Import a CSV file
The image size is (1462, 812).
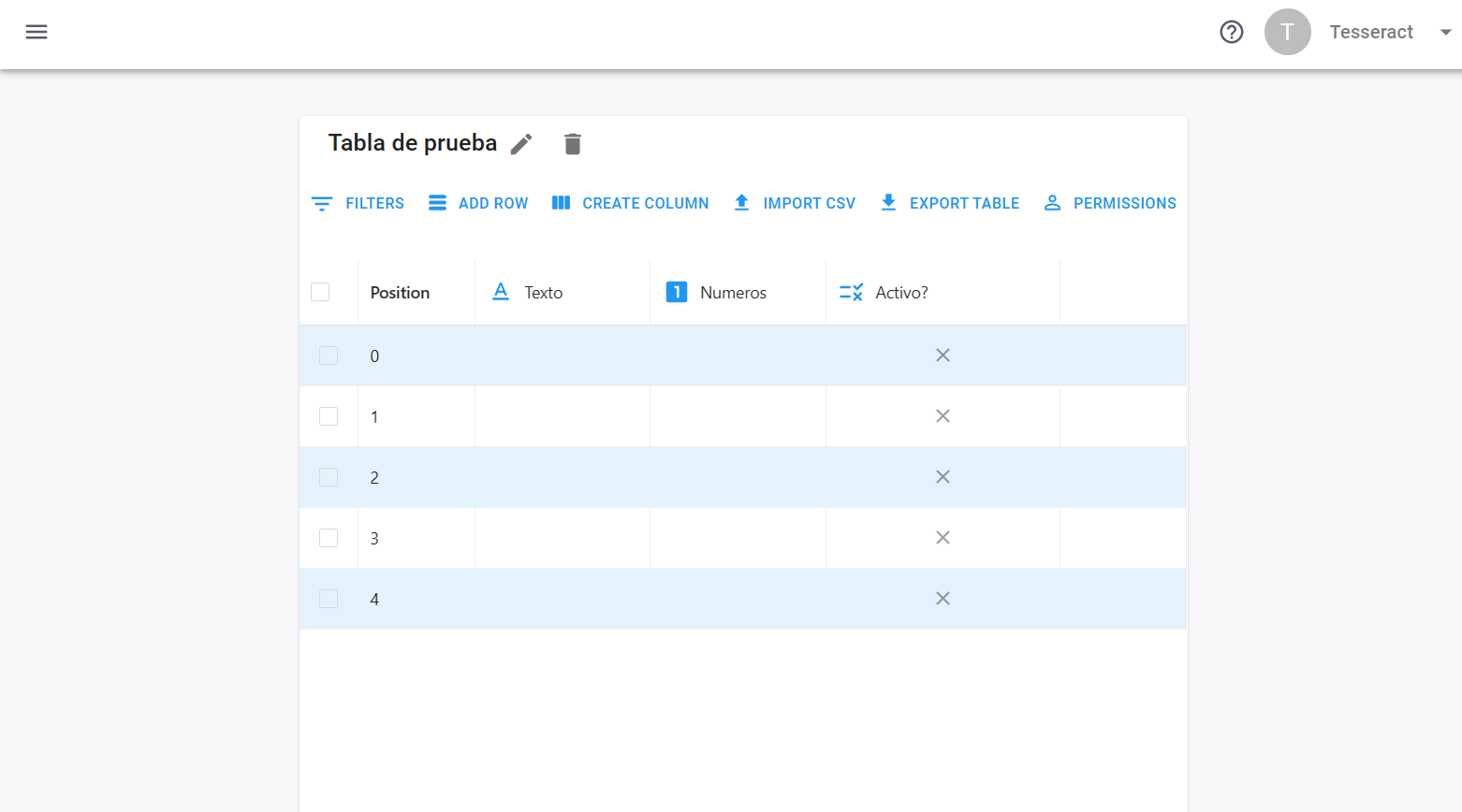point(794,203)
